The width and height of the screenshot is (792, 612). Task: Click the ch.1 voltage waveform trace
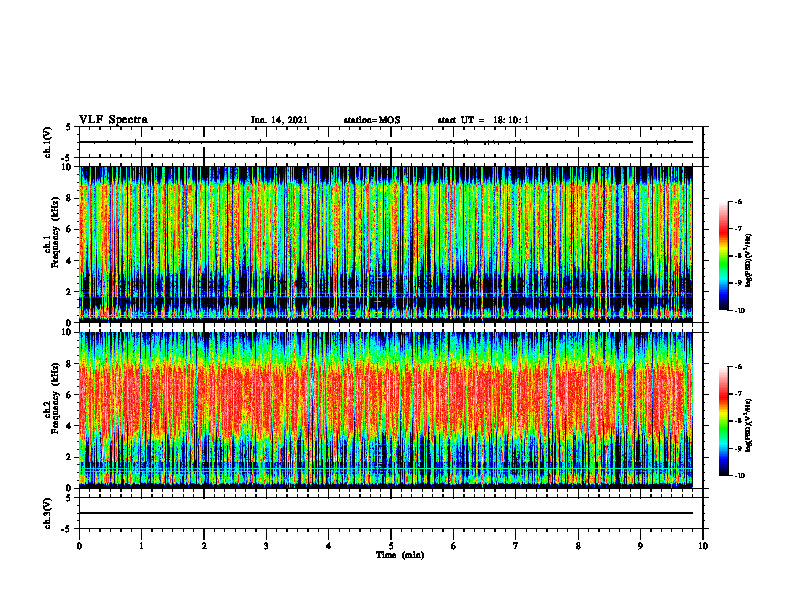tap(386, 142)
